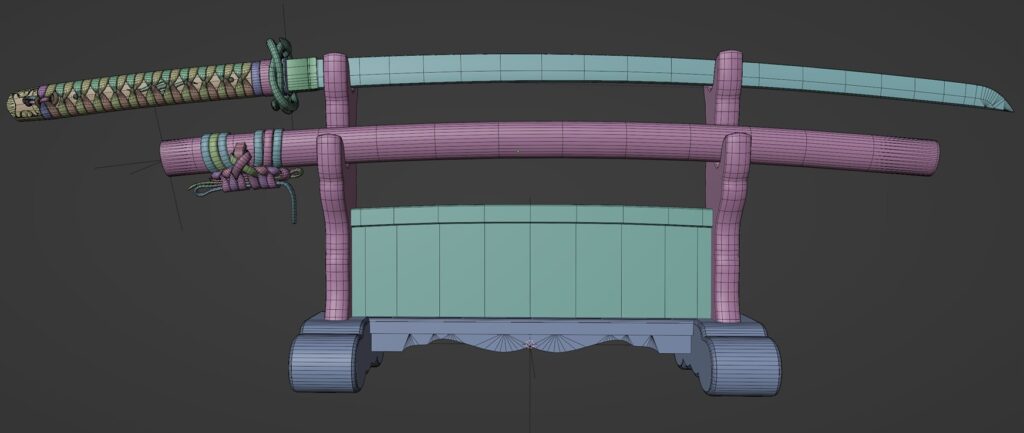
Task: Select the stand's right rounded foot
Action: [743, 366]
